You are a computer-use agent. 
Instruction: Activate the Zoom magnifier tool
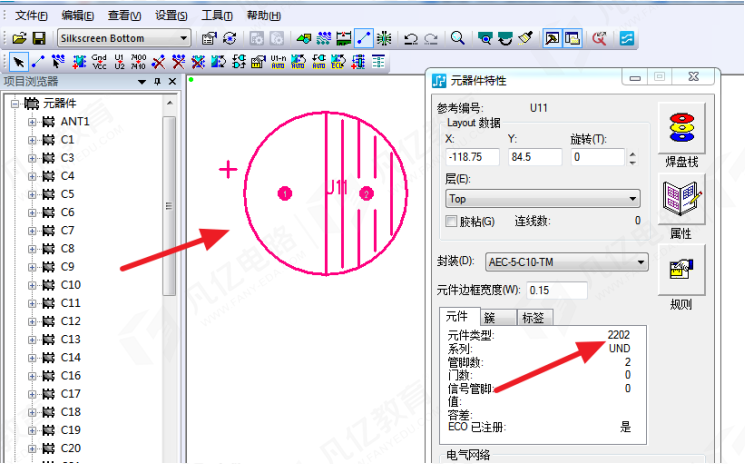[458, 38]
